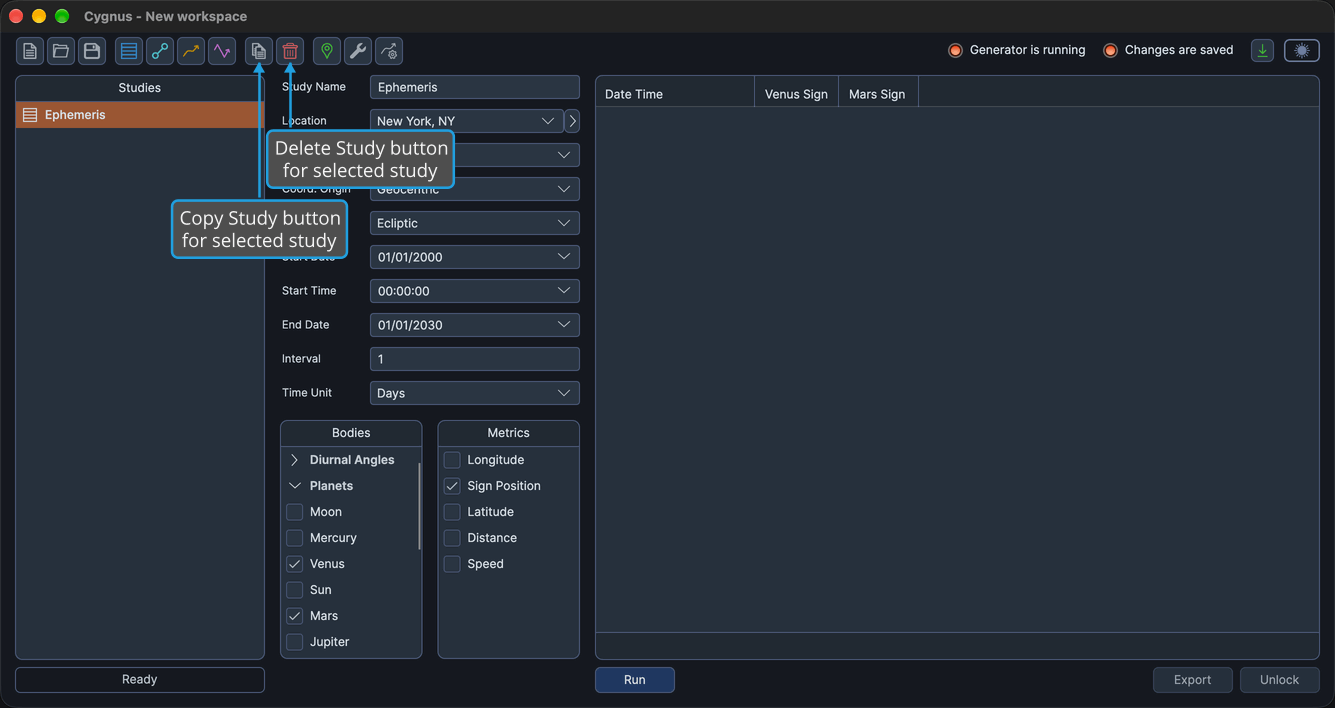Click the Run button
Screen dimensions: 1335x708
(x=635, y=680)
